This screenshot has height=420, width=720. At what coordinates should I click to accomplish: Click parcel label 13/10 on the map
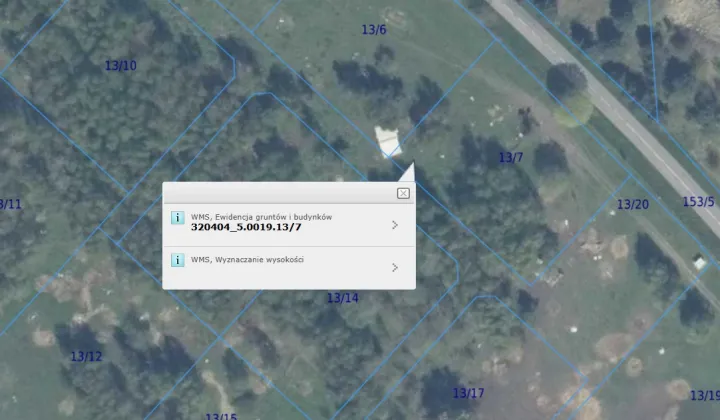pyautogui.click(x=121, y=66)
